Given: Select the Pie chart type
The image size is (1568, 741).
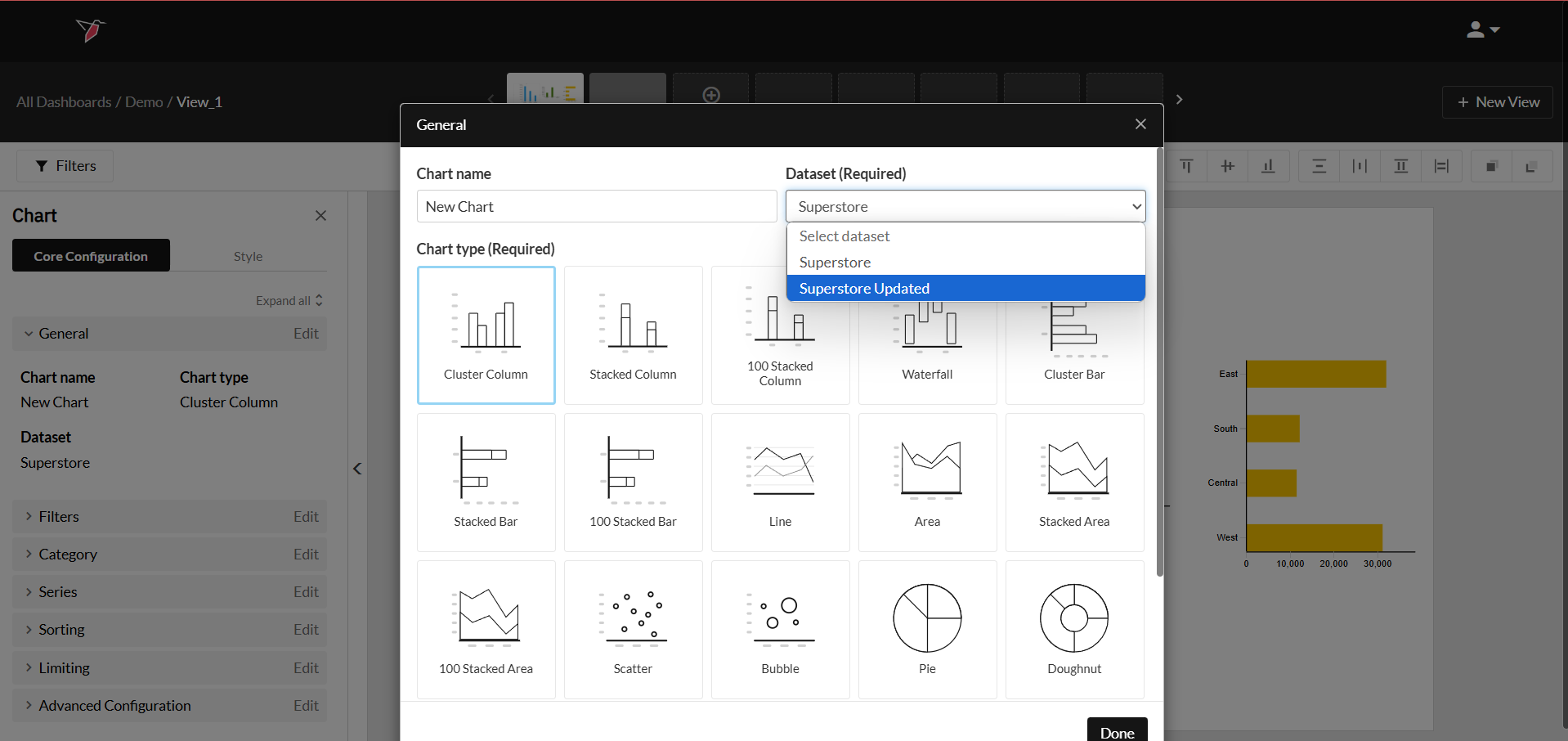Looking at the screenshot, I should point(927,630).
